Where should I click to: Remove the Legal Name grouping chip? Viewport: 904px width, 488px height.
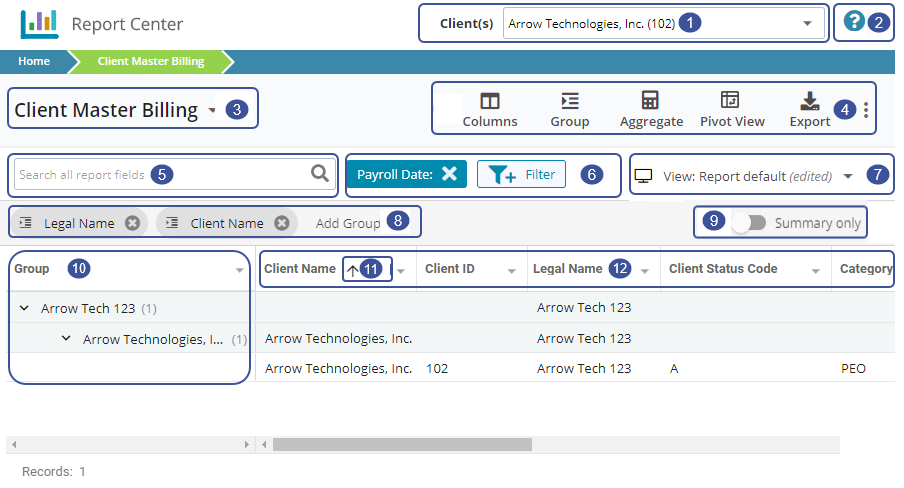tap(132, 223)
